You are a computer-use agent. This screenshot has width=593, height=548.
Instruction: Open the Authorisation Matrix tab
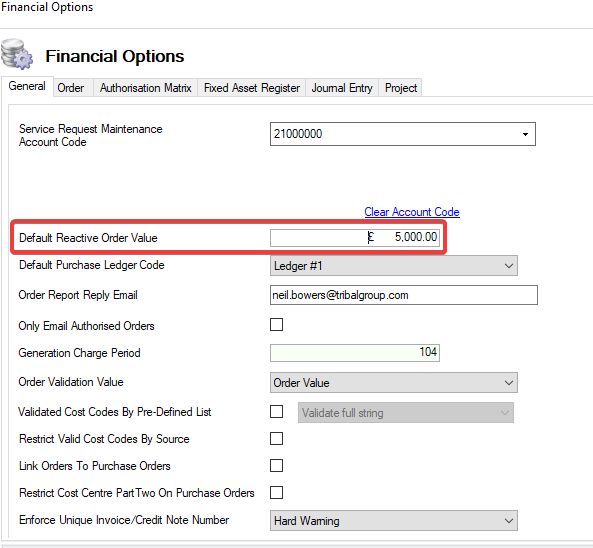click(x=146, y=88)
